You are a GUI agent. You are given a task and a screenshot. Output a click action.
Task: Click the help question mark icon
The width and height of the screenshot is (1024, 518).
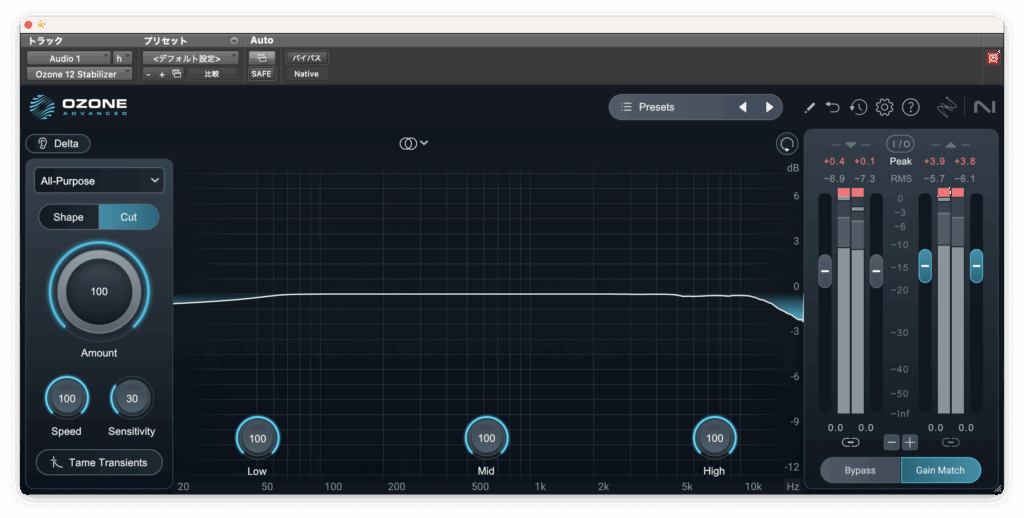coord(910,107)
